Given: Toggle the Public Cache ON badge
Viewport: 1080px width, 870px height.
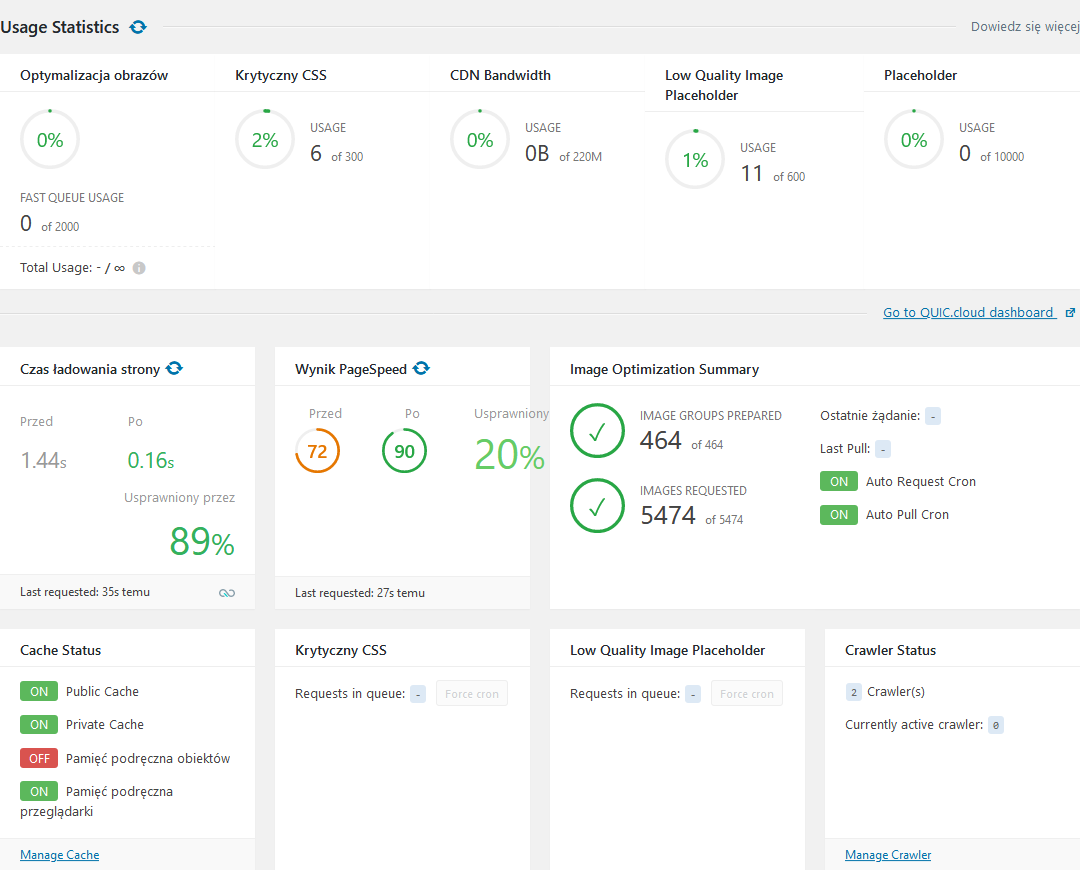Looking at the screenshot, I should pos(39,692).
